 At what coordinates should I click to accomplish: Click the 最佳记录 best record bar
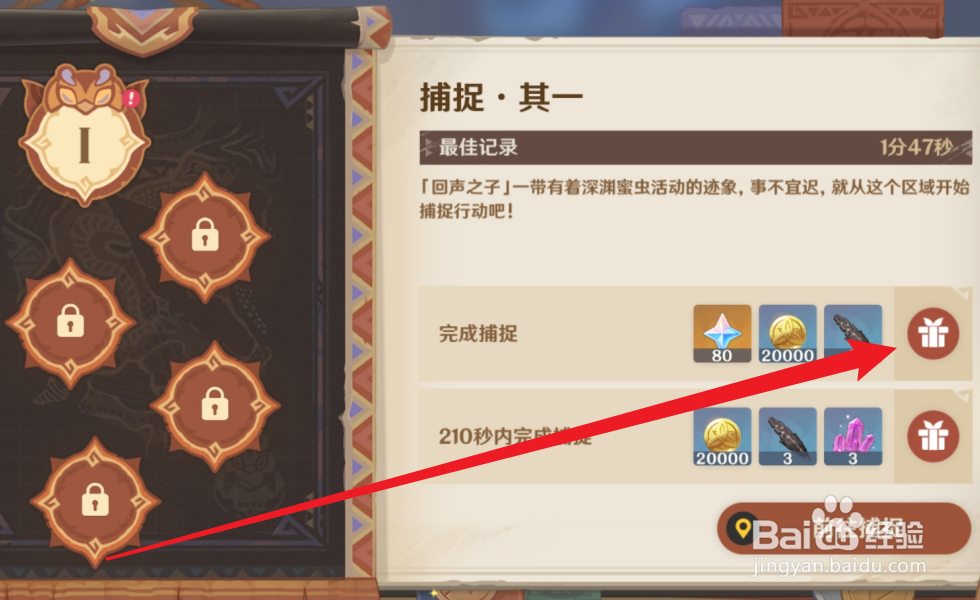coord(696,148)
